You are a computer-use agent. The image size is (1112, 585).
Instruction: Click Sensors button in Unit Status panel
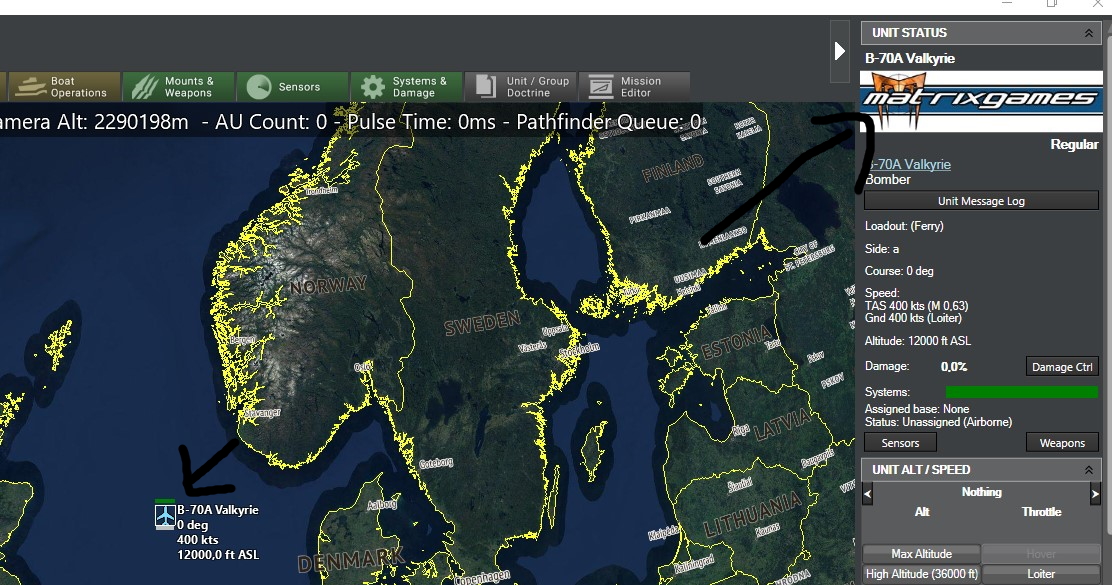click(901, 442)
